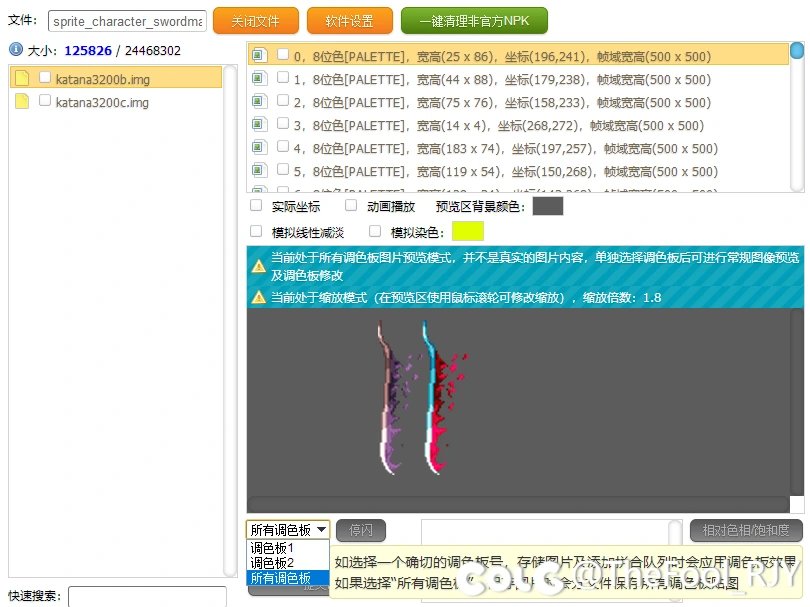Open the yellow 模拟染色 color swatch
This screenshot has width=810, height=607.
[468, 231]
